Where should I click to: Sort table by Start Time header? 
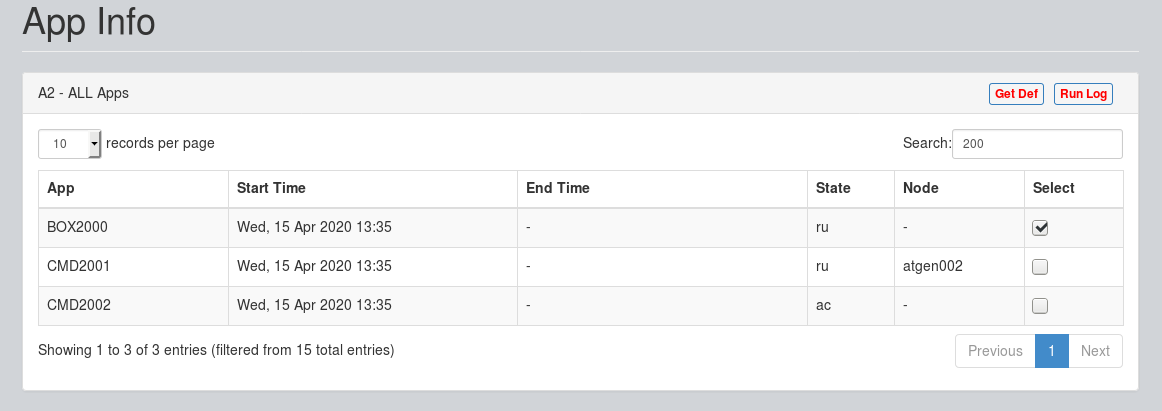pyautogui.click(x=373, y=189)
